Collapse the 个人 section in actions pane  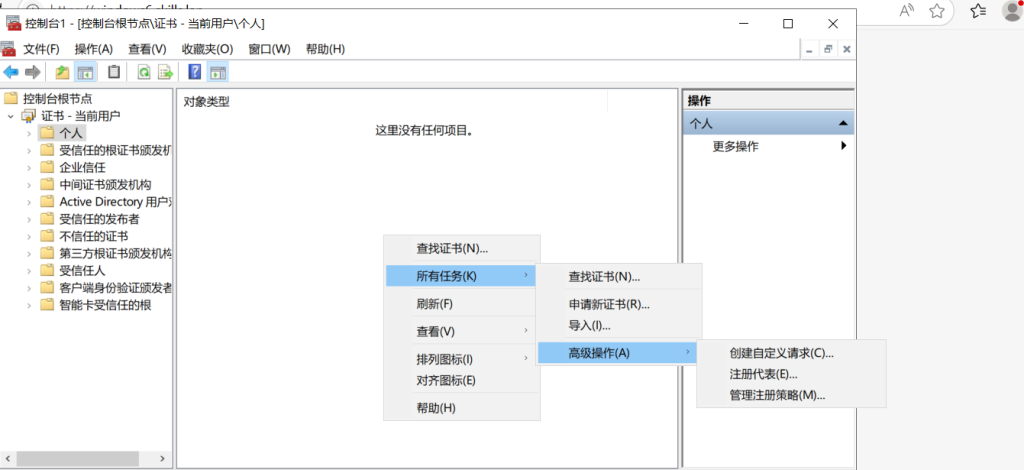845,123
